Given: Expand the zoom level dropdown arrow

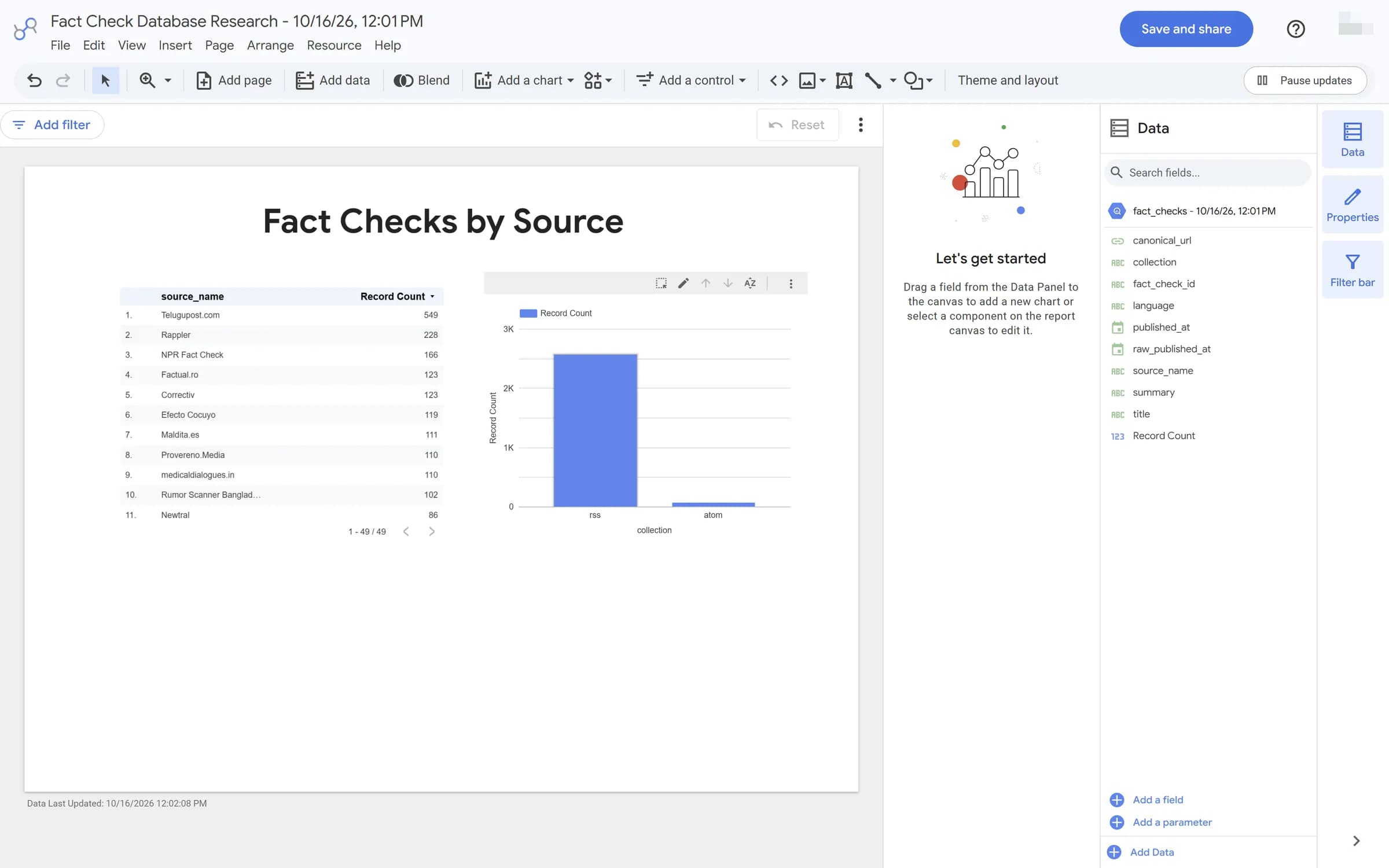Looking at the screenshot, I should [168, 80].
